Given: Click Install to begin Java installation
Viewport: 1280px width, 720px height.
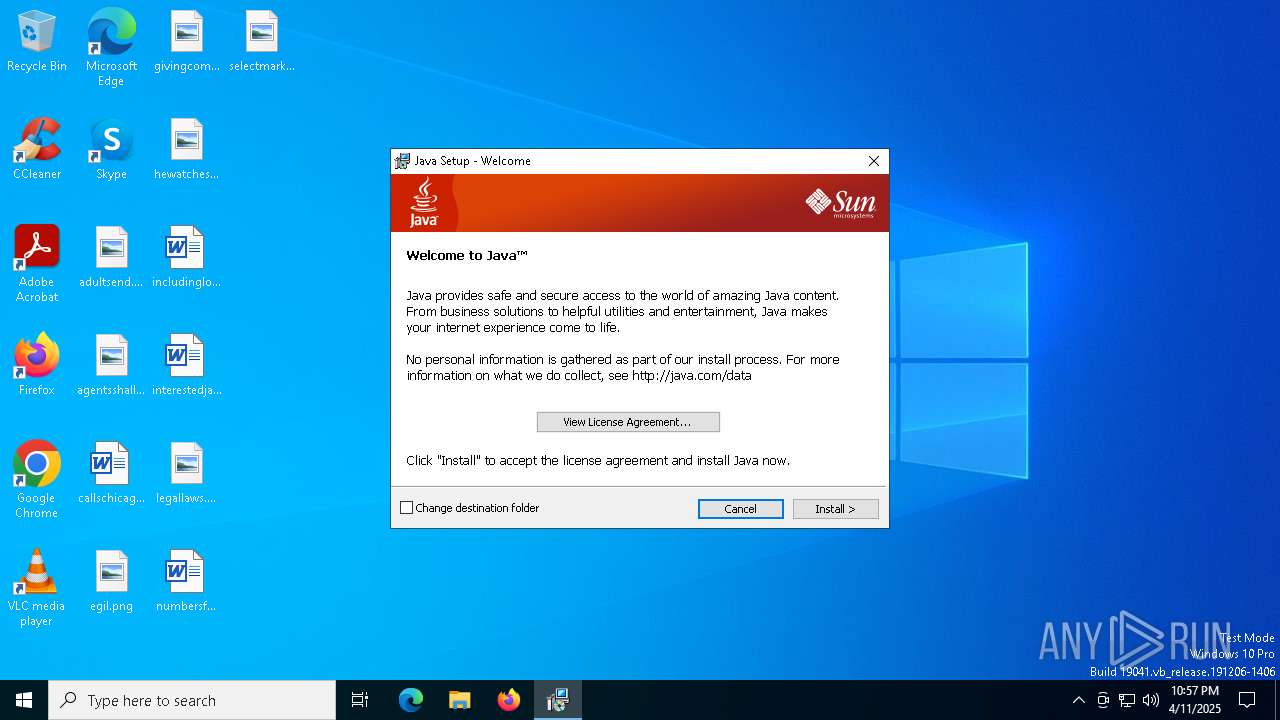Looking at the screenshot, I should [836, 509].
